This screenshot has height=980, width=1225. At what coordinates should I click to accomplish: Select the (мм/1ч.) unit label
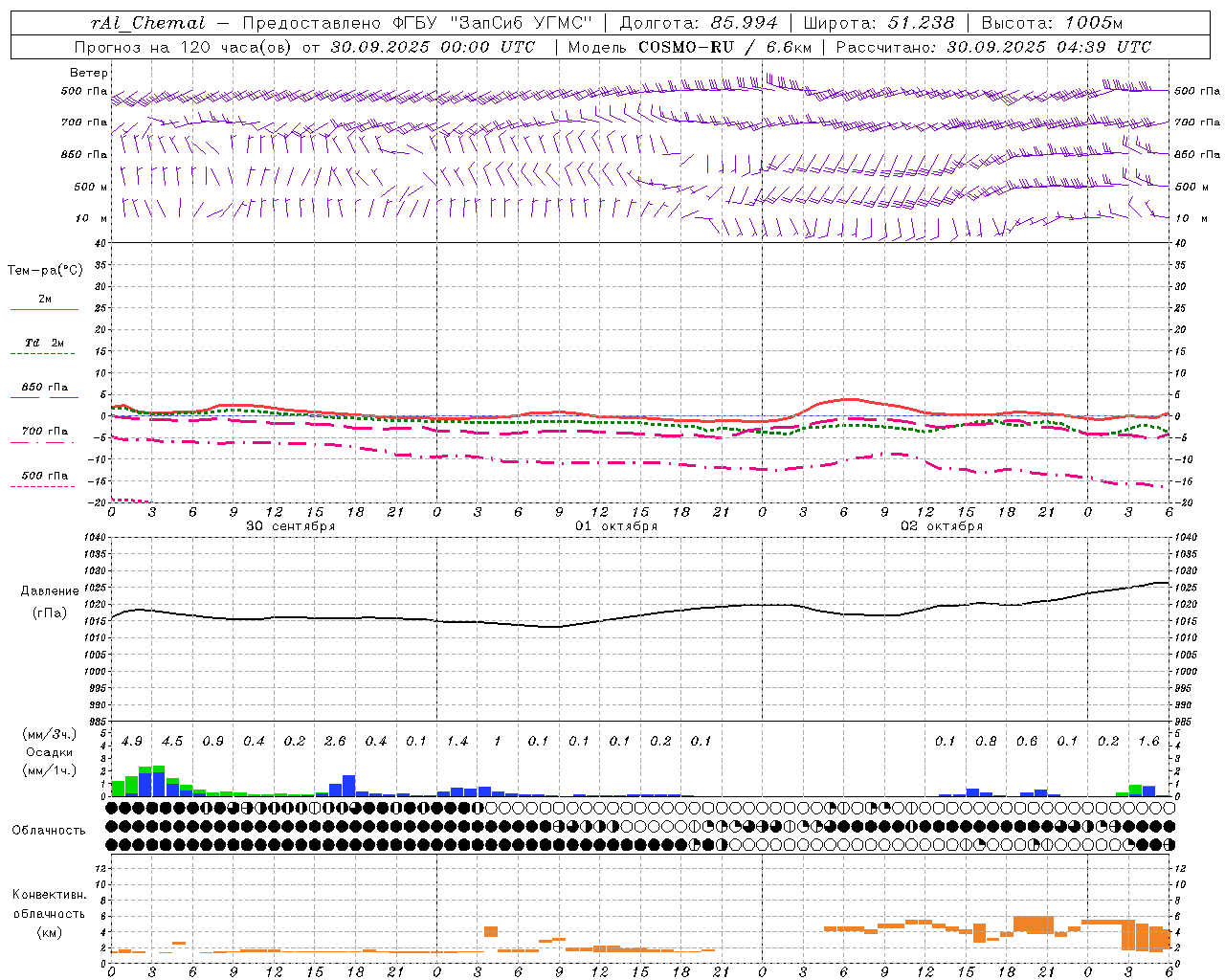pos(50,770)
